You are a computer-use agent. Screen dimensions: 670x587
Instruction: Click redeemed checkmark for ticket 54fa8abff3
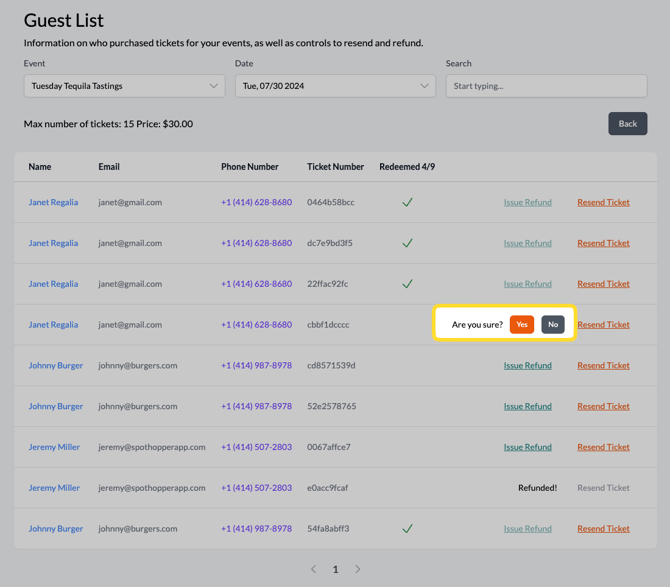click(407, 528)
